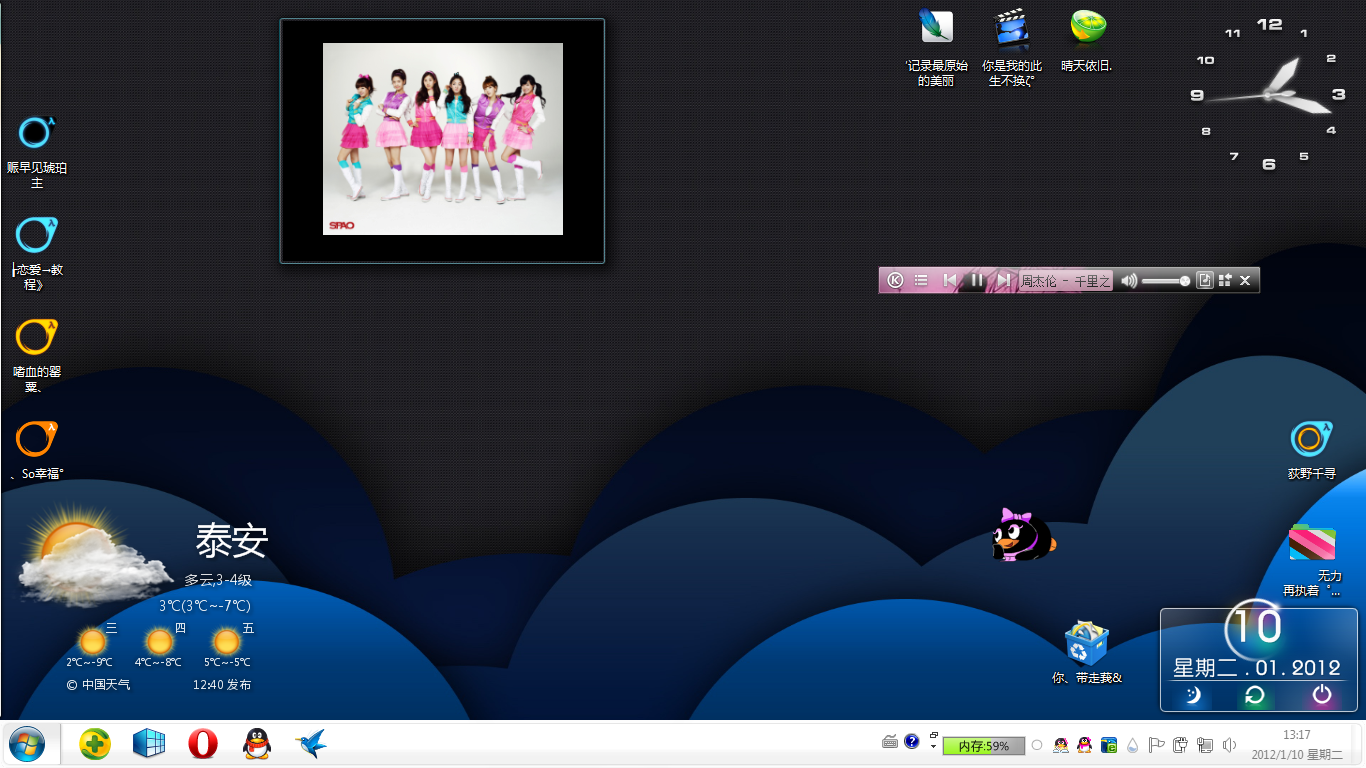Click the Show Desktop button on taskbar
The height and width of the screenshot is (768, 1366).
tap(1359, 744)
